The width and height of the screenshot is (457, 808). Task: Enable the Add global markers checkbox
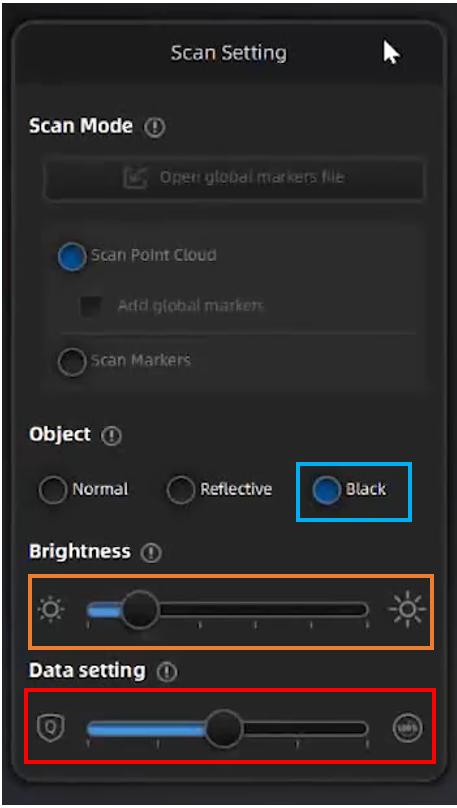tap(91, 306)
